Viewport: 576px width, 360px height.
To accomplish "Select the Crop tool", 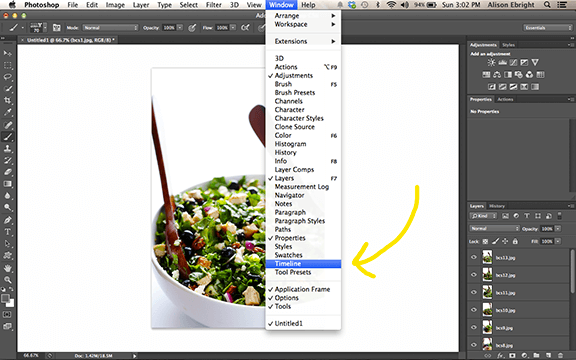I will click(7, 101).
